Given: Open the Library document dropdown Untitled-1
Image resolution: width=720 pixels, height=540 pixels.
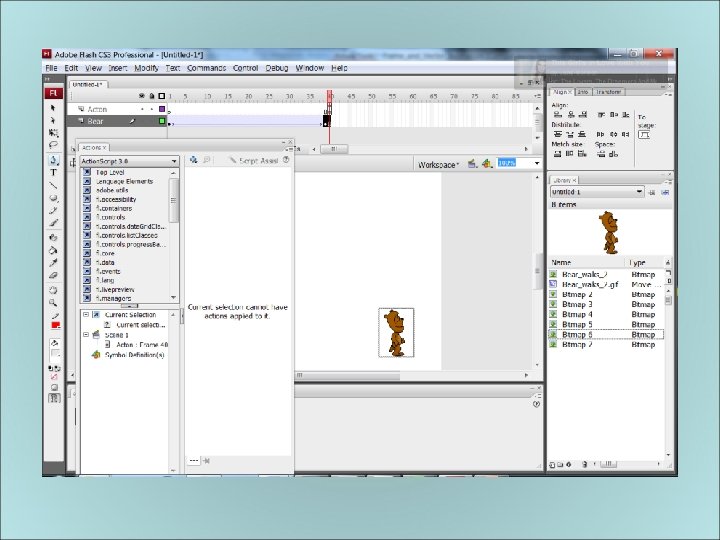Looking at the screenshot, I should point(597,192).
